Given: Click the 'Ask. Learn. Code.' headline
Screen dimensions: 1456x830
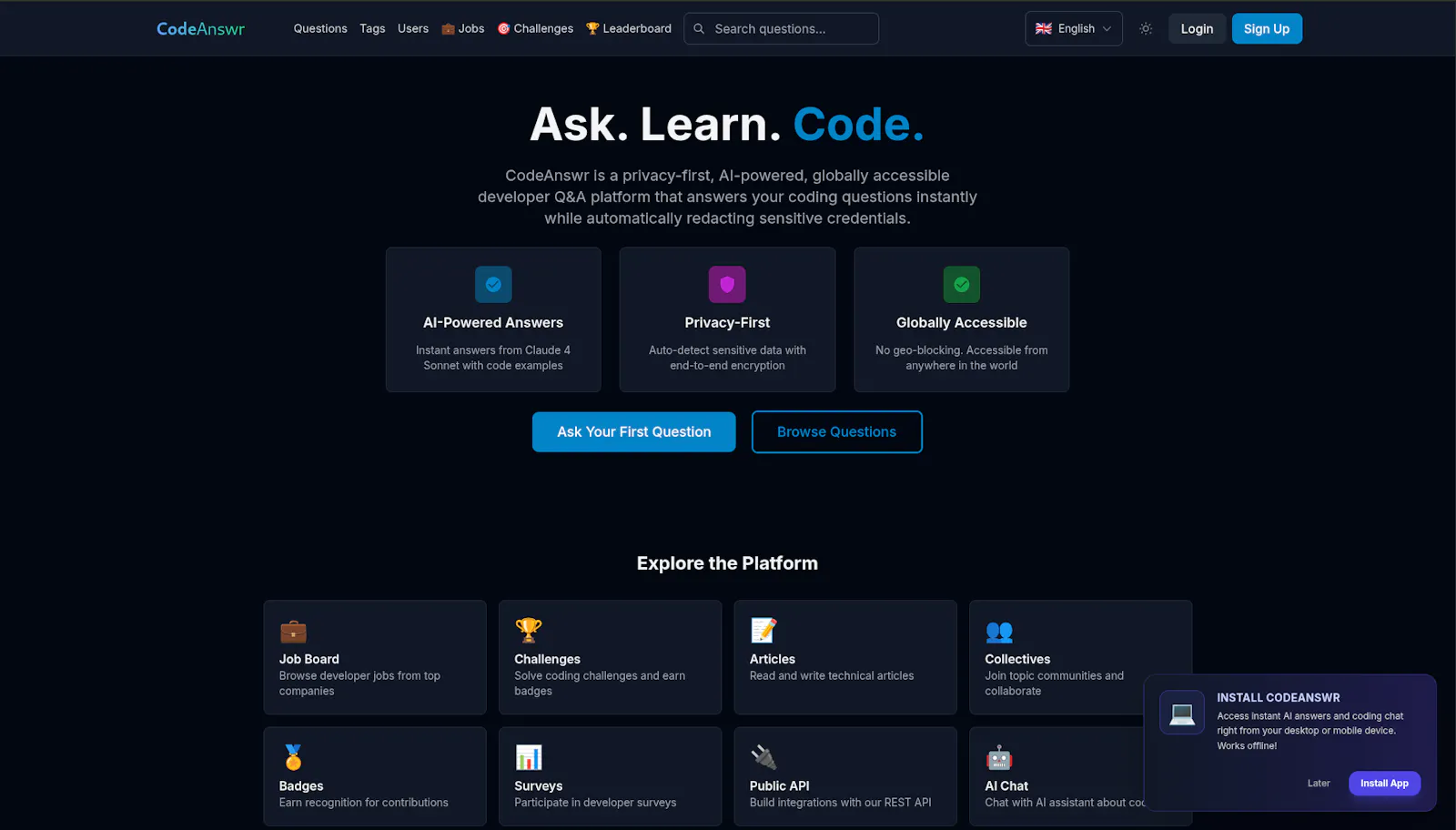Looking at the screenshot, I should pos(727,125).
